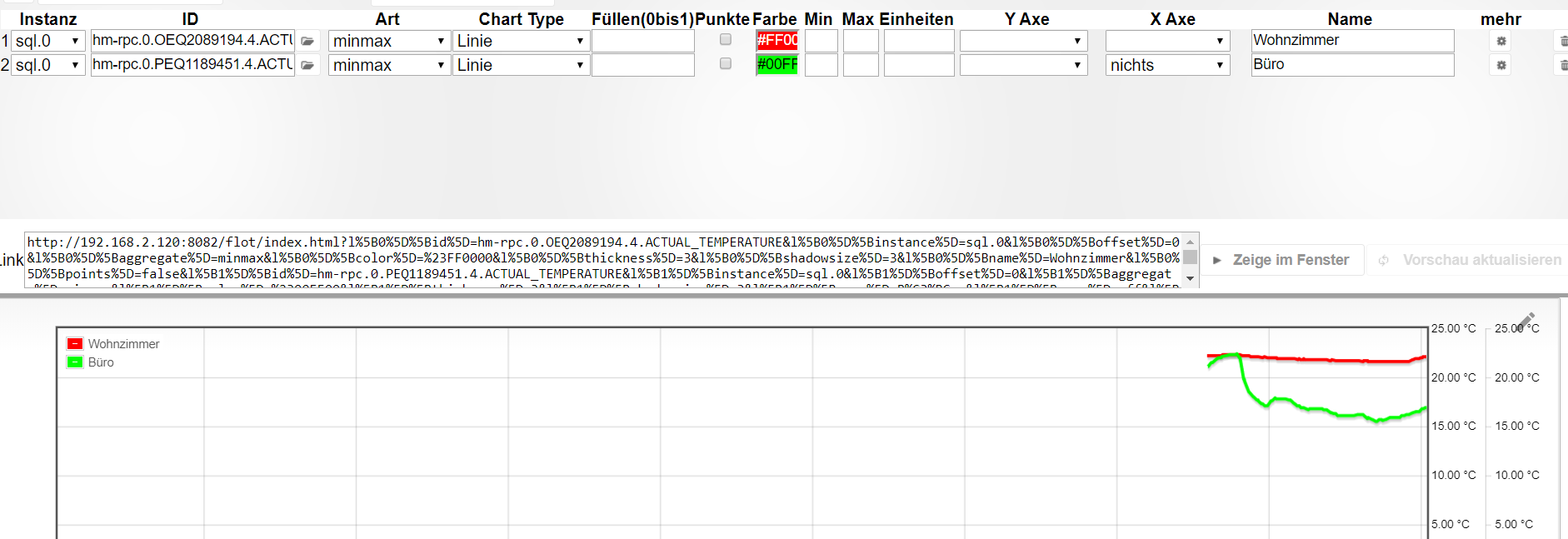Open Instanz dropdown sql.0 in row 2
The image size is (1568, 539).
pos(48,65)
